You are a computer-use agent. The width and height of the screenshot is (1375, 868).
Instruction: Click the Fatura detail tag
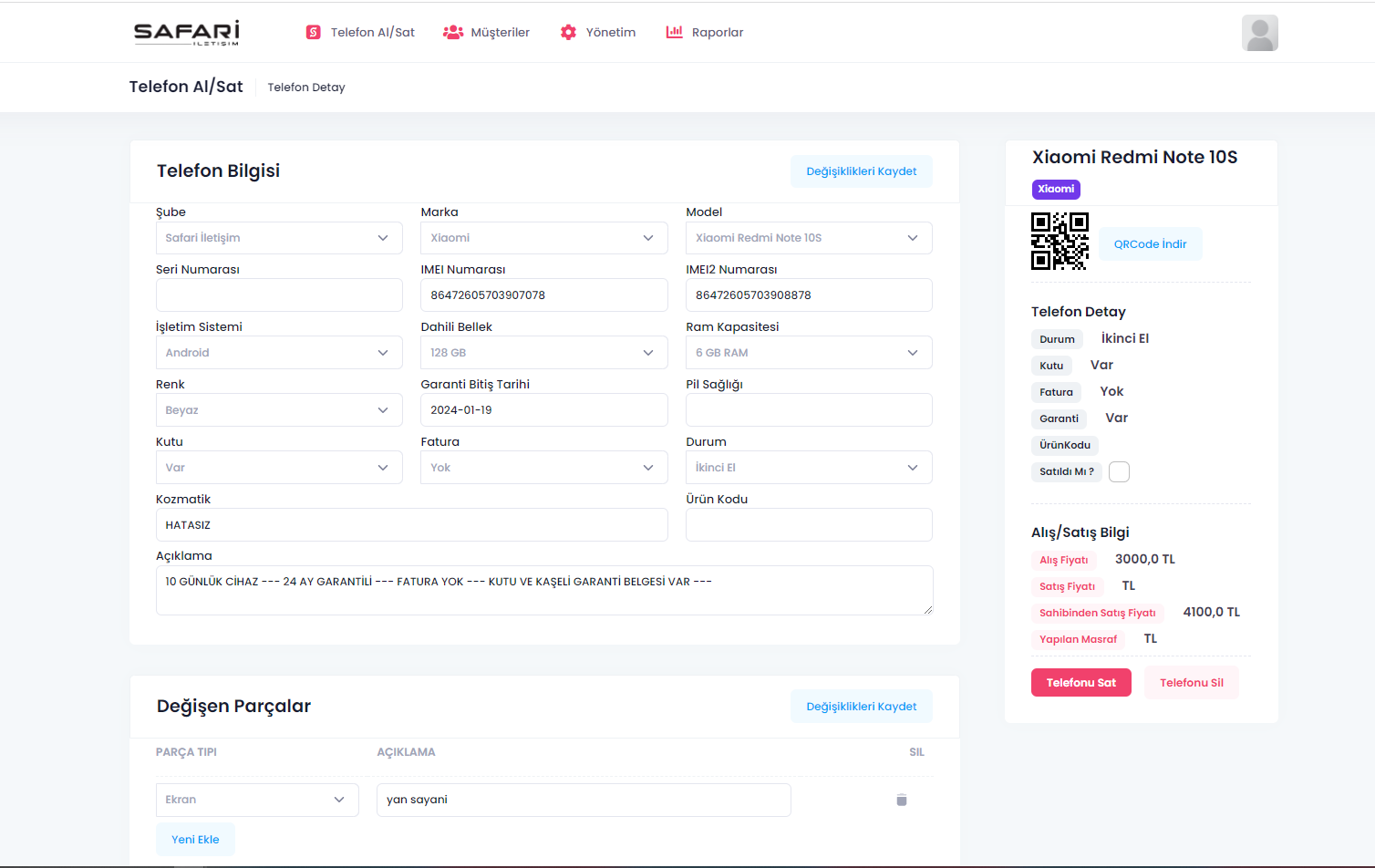tap(1057, 393)
